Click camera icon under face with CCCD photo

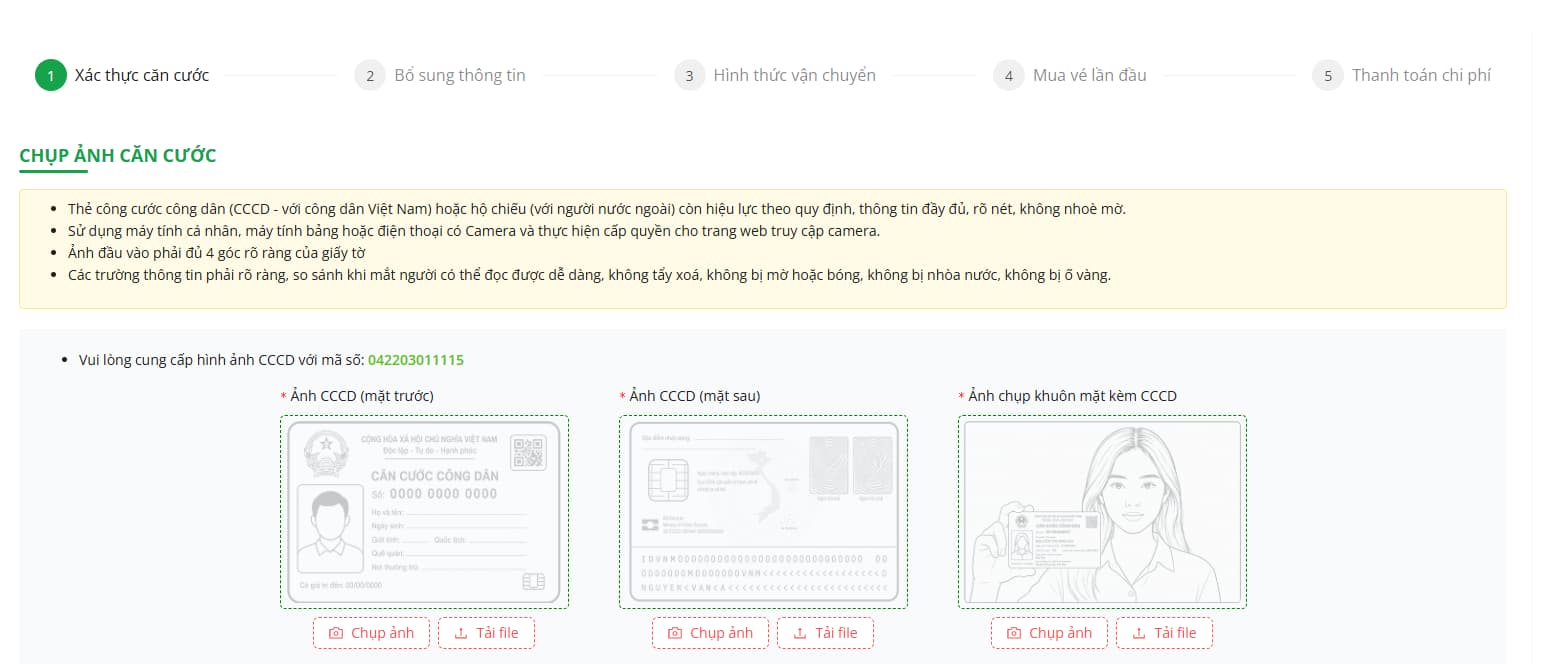pyautogui.click(x=1014, y=633)
